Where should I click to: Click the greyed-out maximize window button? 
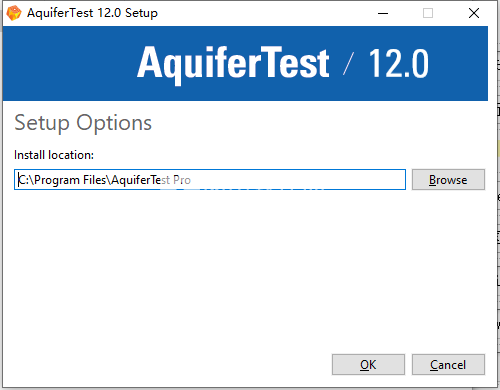point(428,13)
